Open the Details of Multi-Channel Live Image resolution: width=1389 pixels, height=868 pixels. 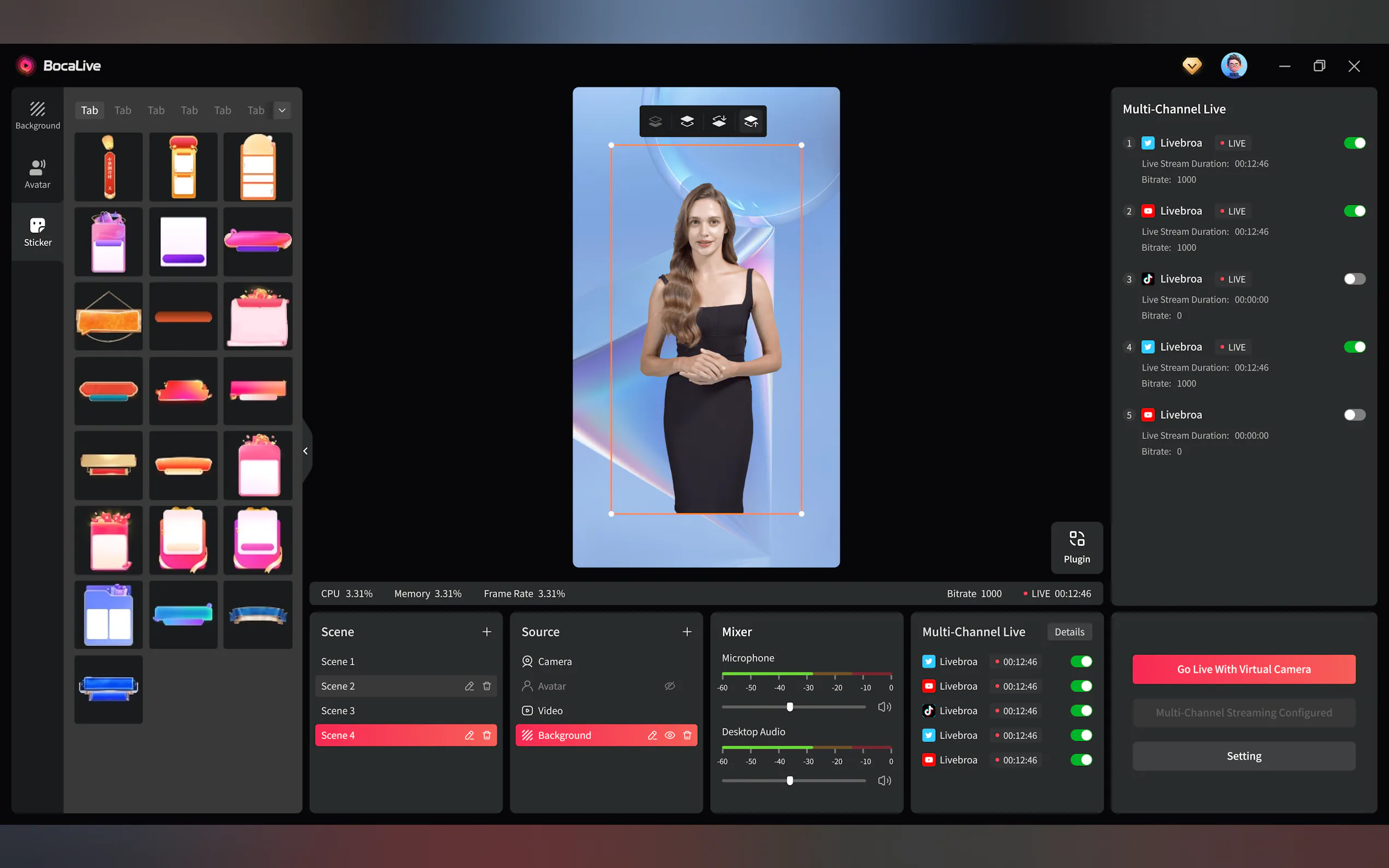(x=1069, y=631)
